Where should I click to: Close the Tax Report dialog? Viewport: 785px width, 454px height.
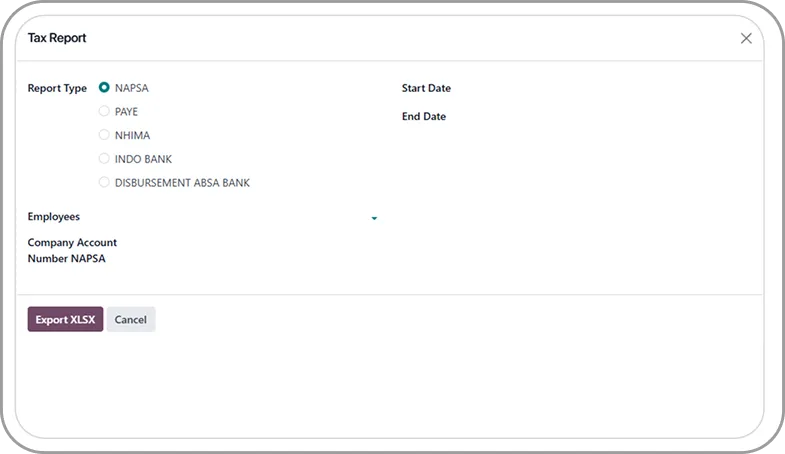746,38
